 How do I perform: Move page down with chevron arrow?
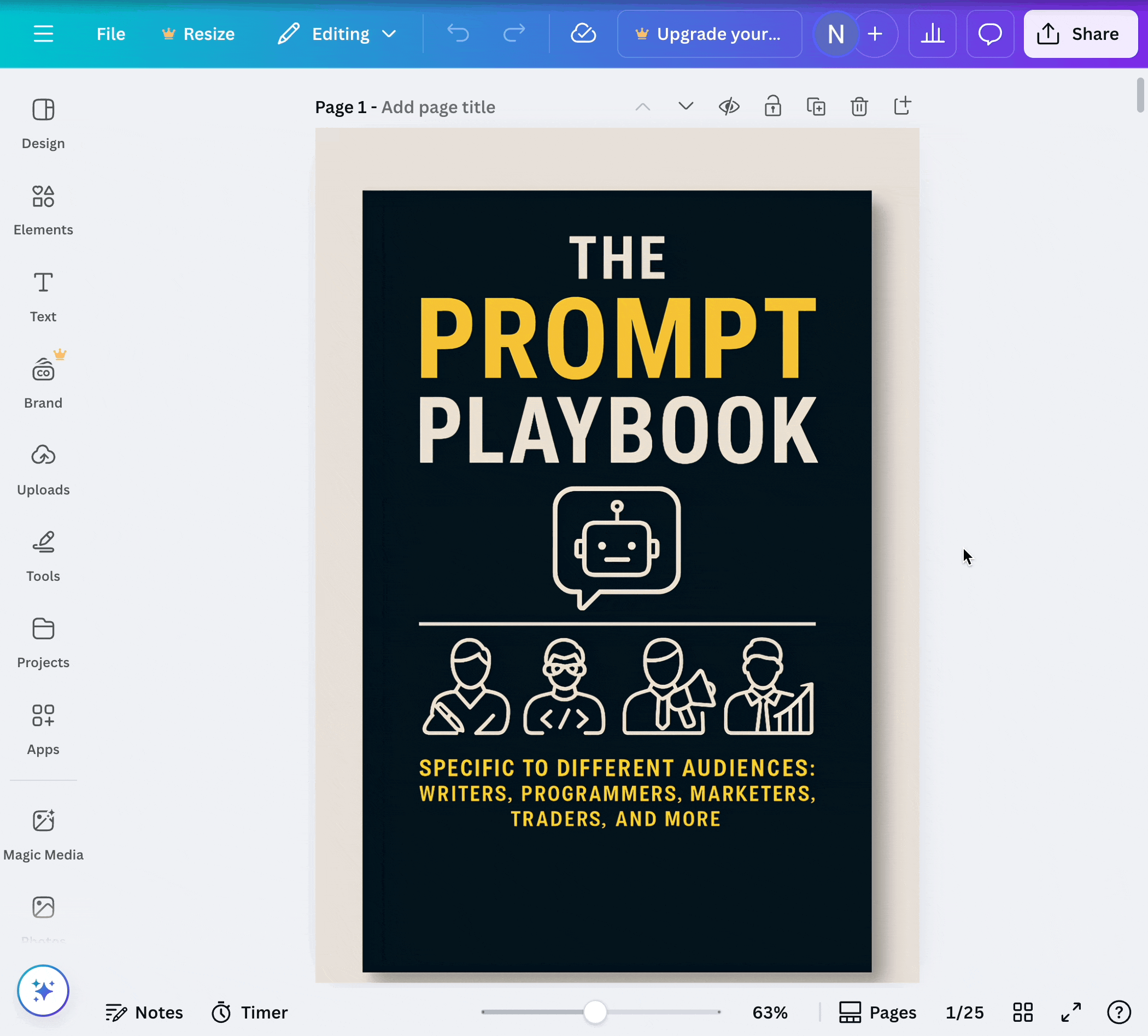pos(686,107)
